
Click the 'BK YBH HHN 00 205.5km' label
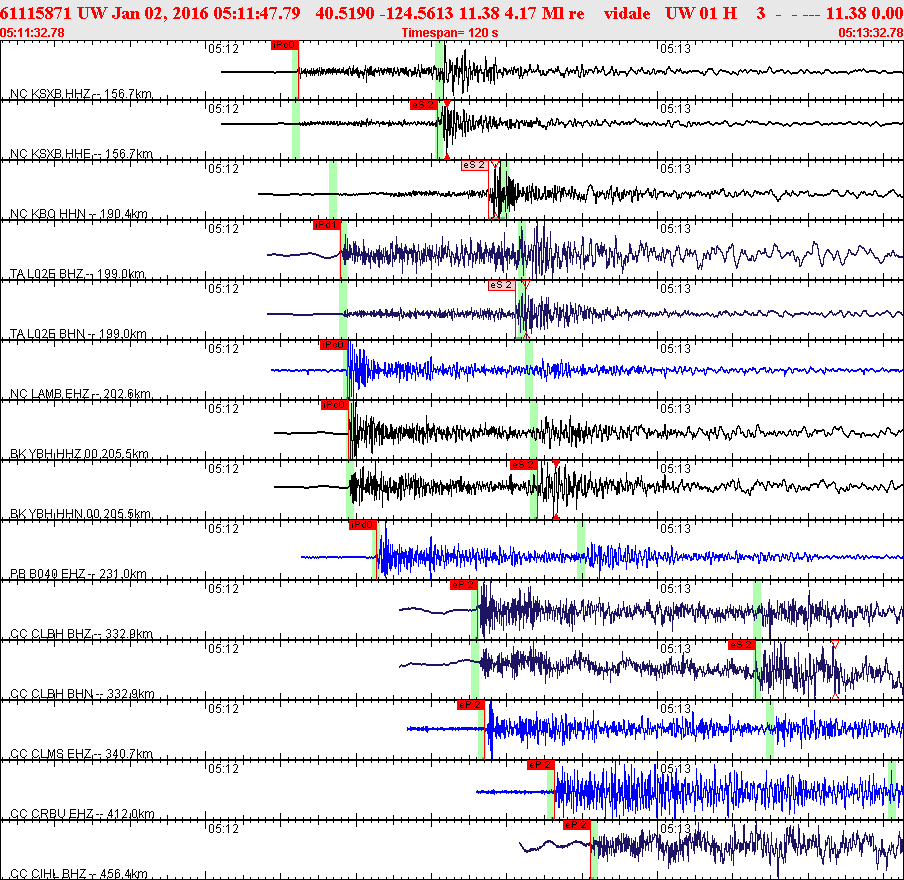80,513
